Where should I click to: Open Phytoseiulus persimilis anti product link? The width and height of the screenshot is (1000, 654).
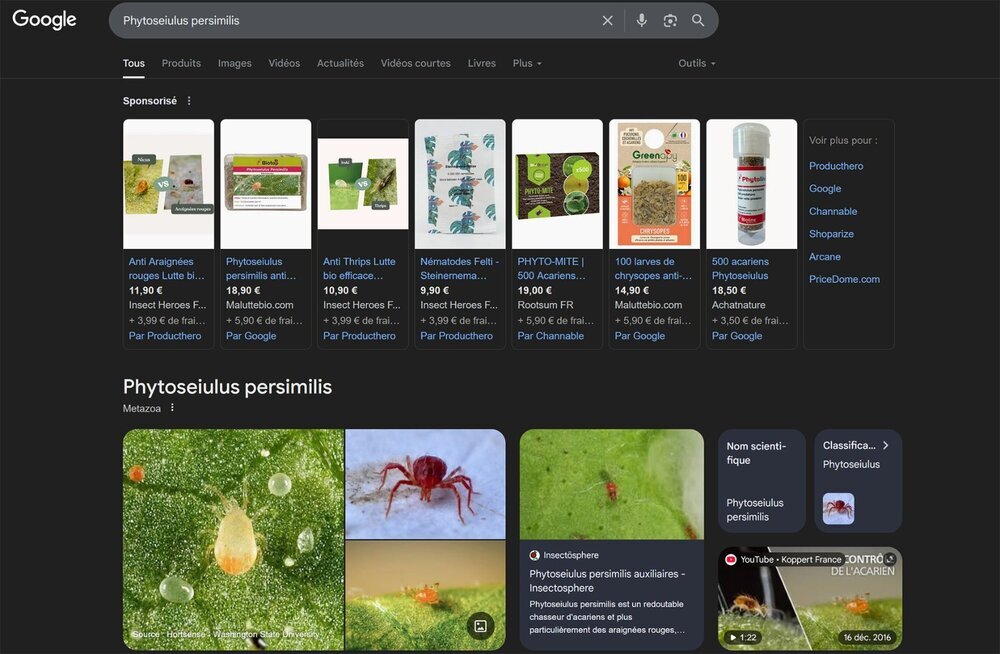pyautogui.click(x=261, y=269)
